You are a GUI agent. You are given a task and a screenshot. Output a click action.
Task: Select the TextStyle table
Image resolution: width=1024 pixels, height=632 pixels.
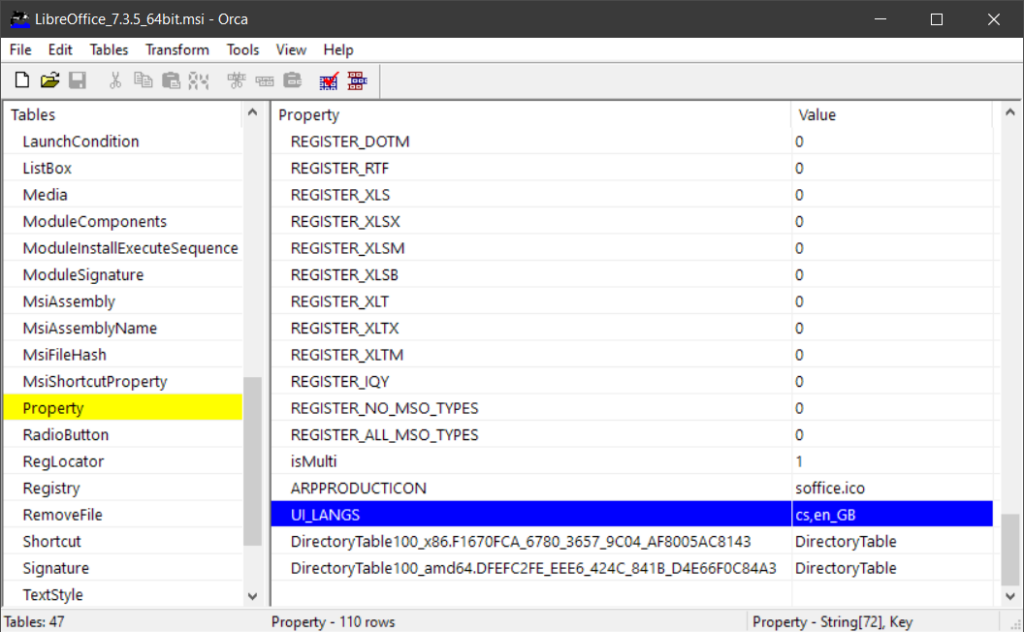[123, 595]
